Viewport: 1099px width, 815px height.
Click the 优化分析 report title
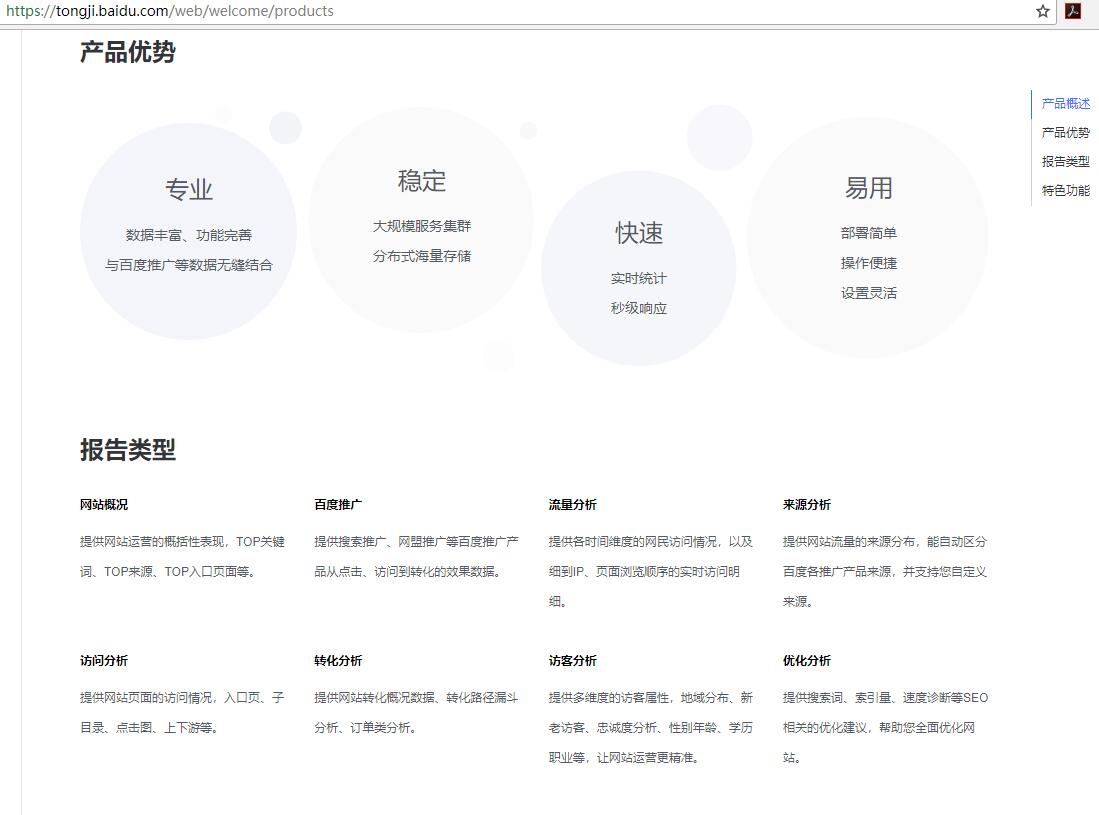pos(807,661)
